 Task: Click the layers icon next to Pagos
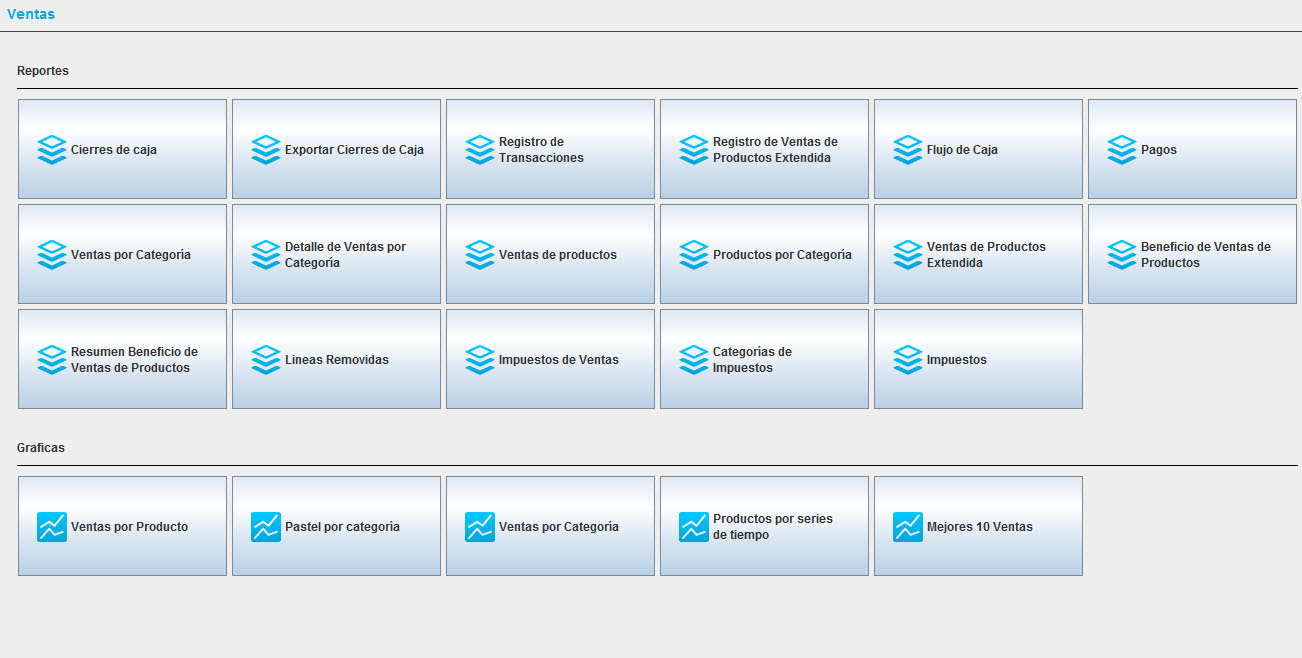click(x=1121, y=150)
